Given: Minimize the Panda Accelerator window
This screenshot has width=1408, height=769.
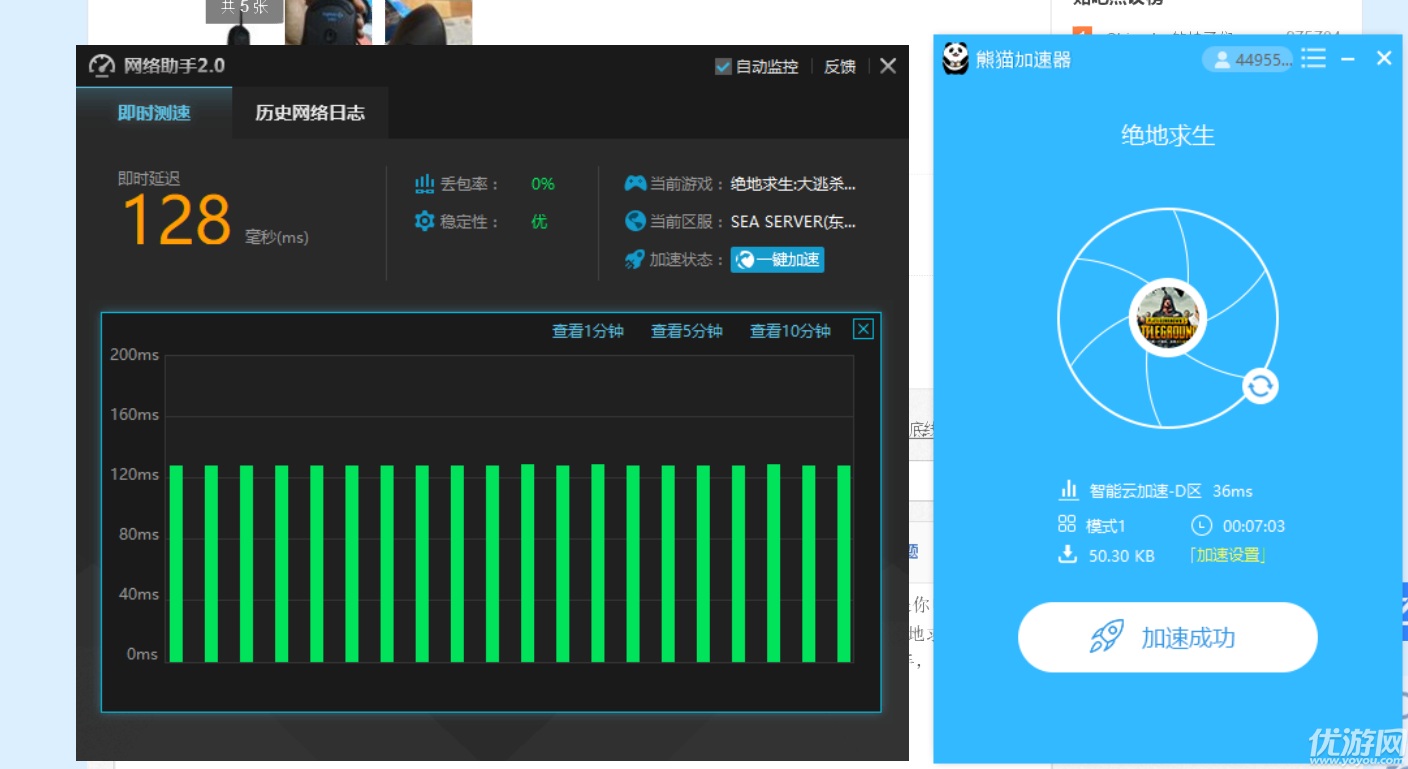Looking at the screenshot, I should (1348, 59).
